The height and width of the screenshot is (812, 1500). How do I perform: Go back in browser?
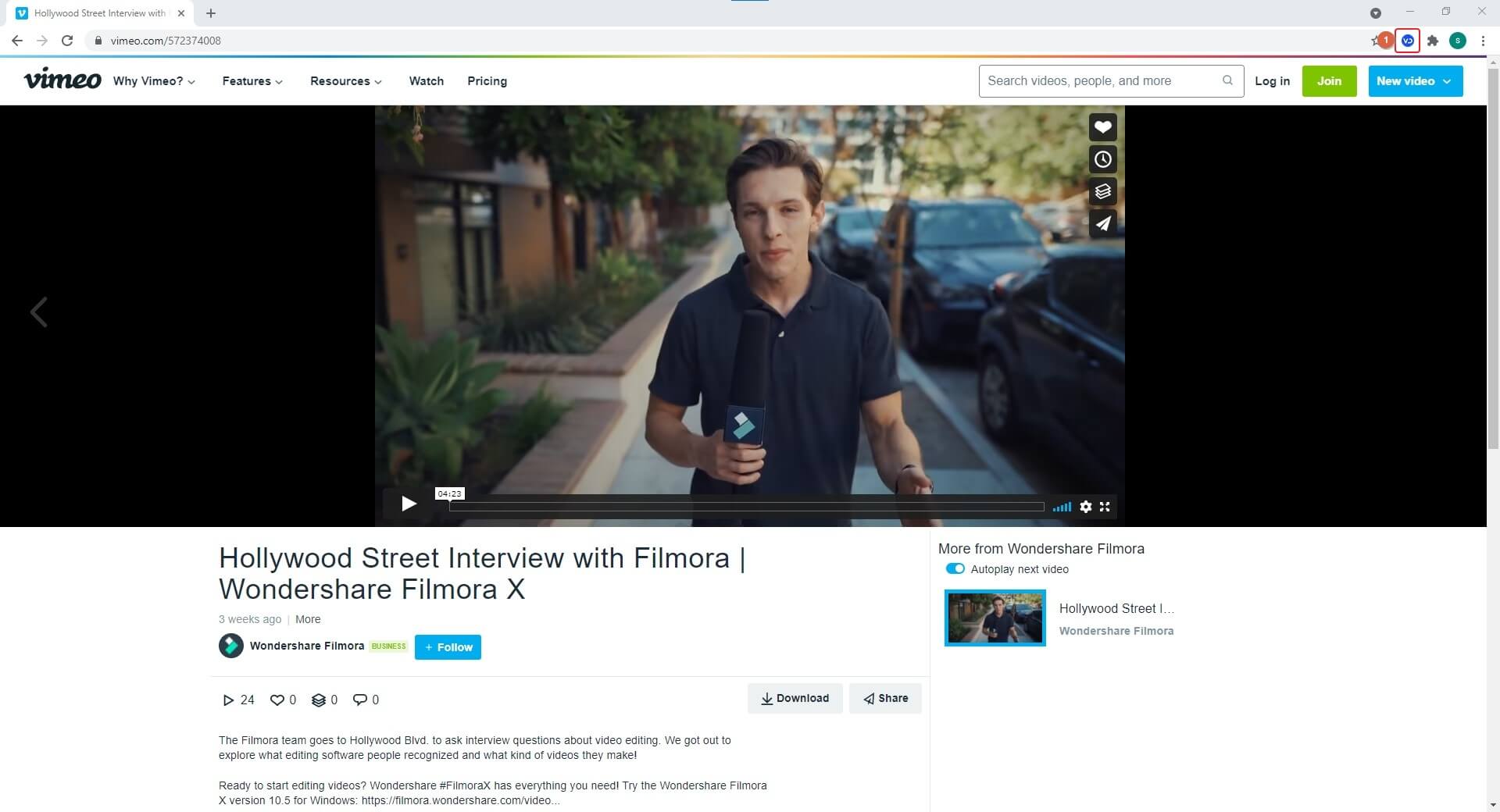[17, 41]
